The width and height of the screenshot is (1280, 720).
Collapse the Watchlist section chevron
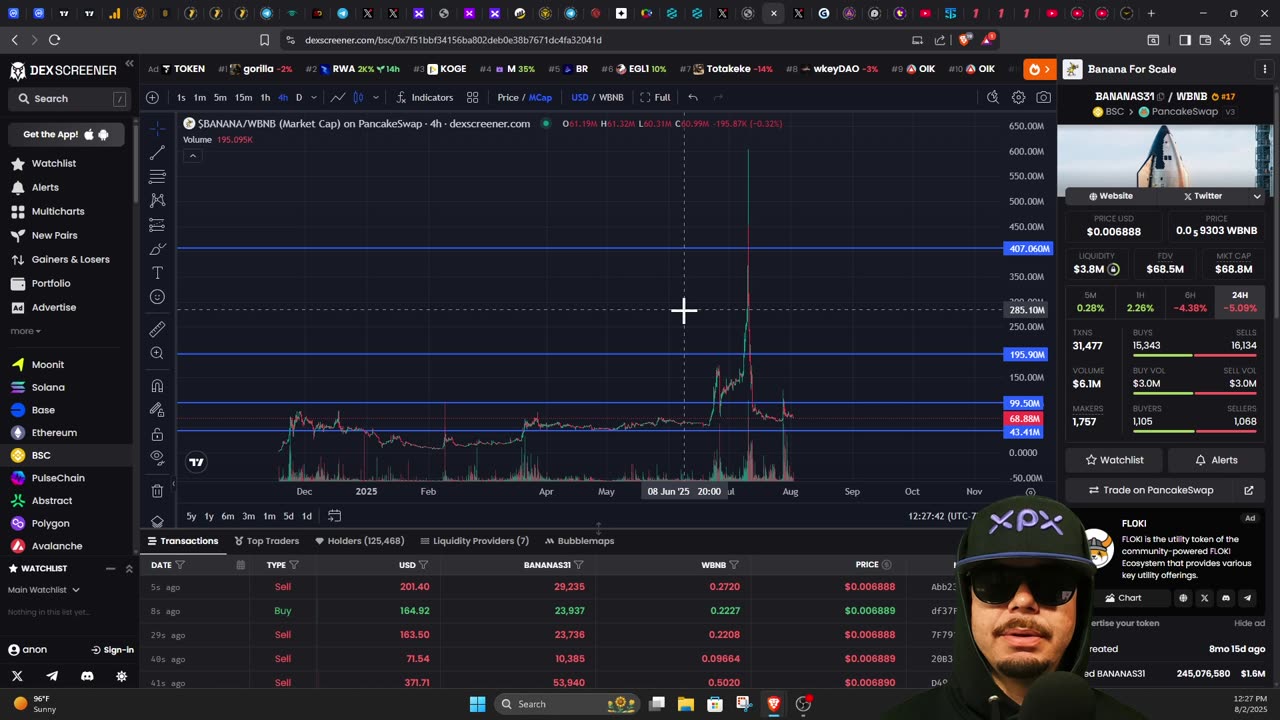pyautogui.click(x=129, y=568)
